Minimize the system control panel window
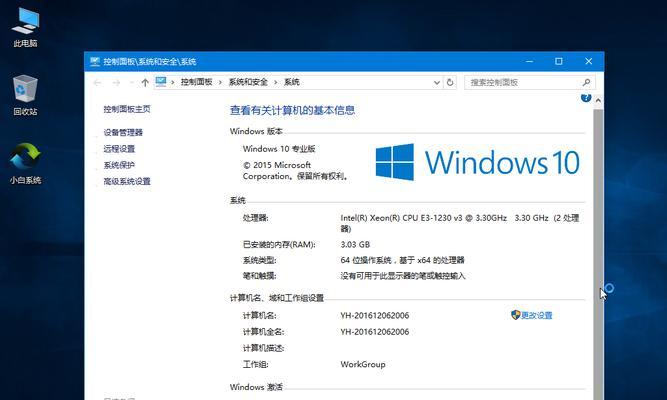 [530, 61]
